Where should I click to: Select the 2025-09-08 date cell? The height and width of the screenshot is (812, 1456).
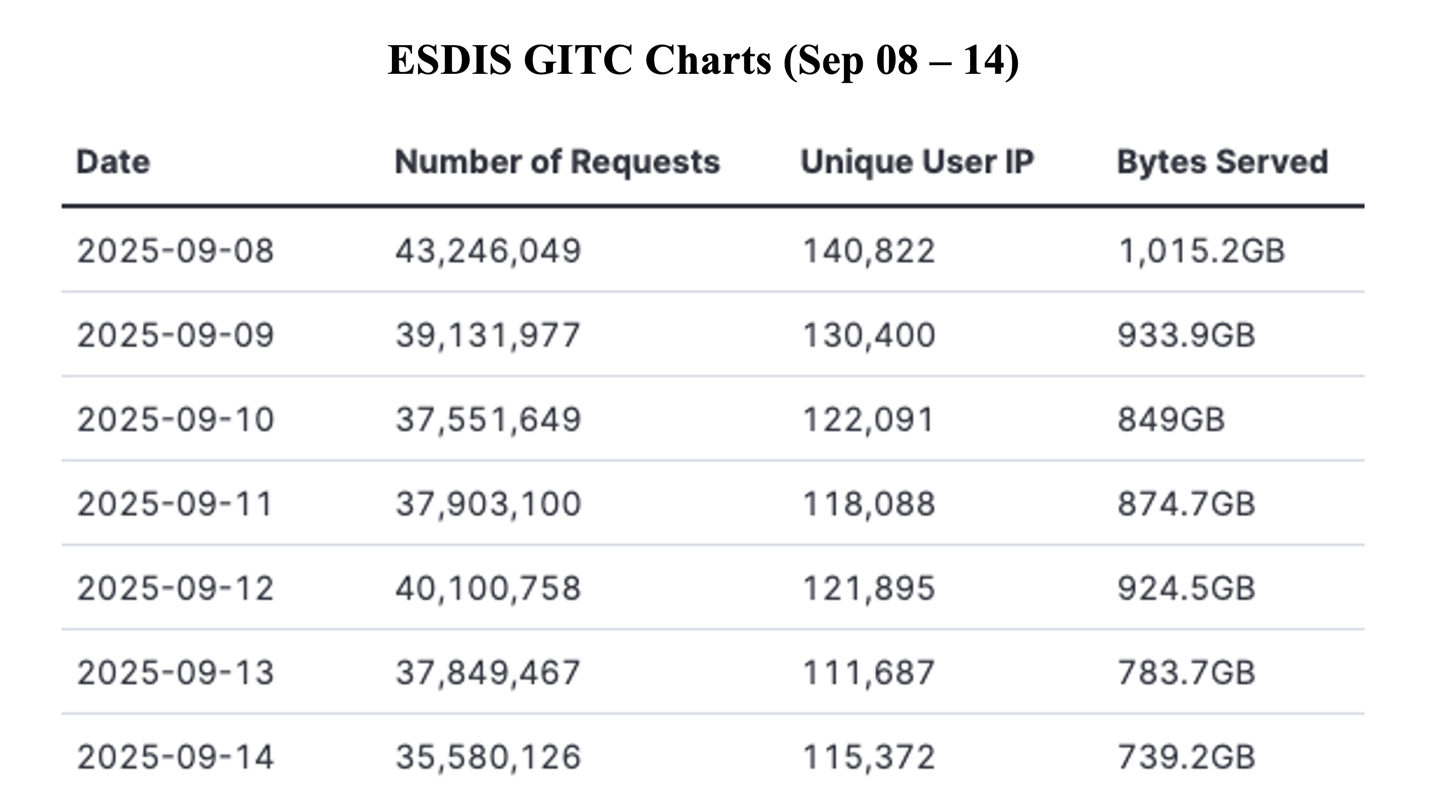click(x=175, y=251)
